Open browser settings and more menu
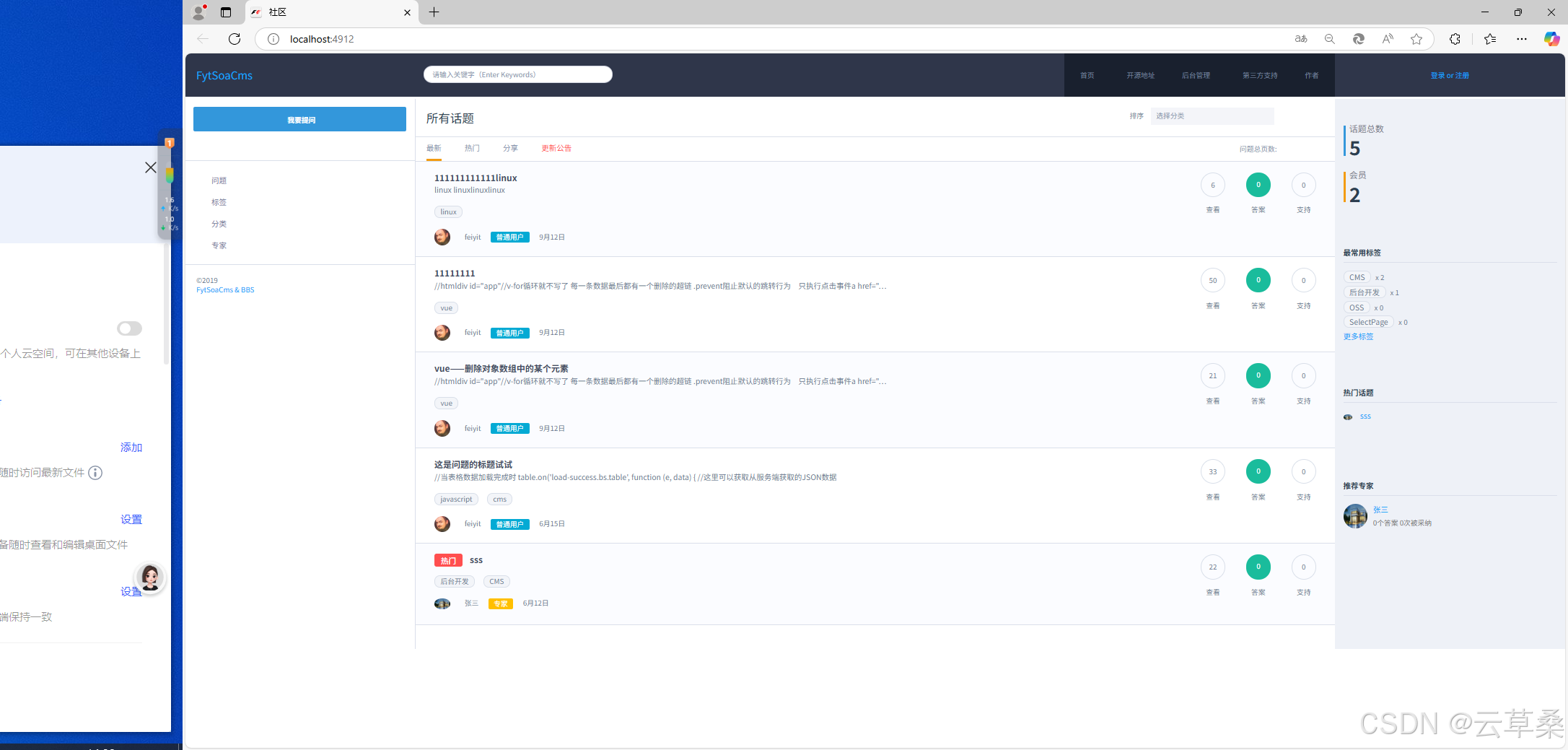The height and width of the screenshot is (750, 1568). pos(1522,39)
